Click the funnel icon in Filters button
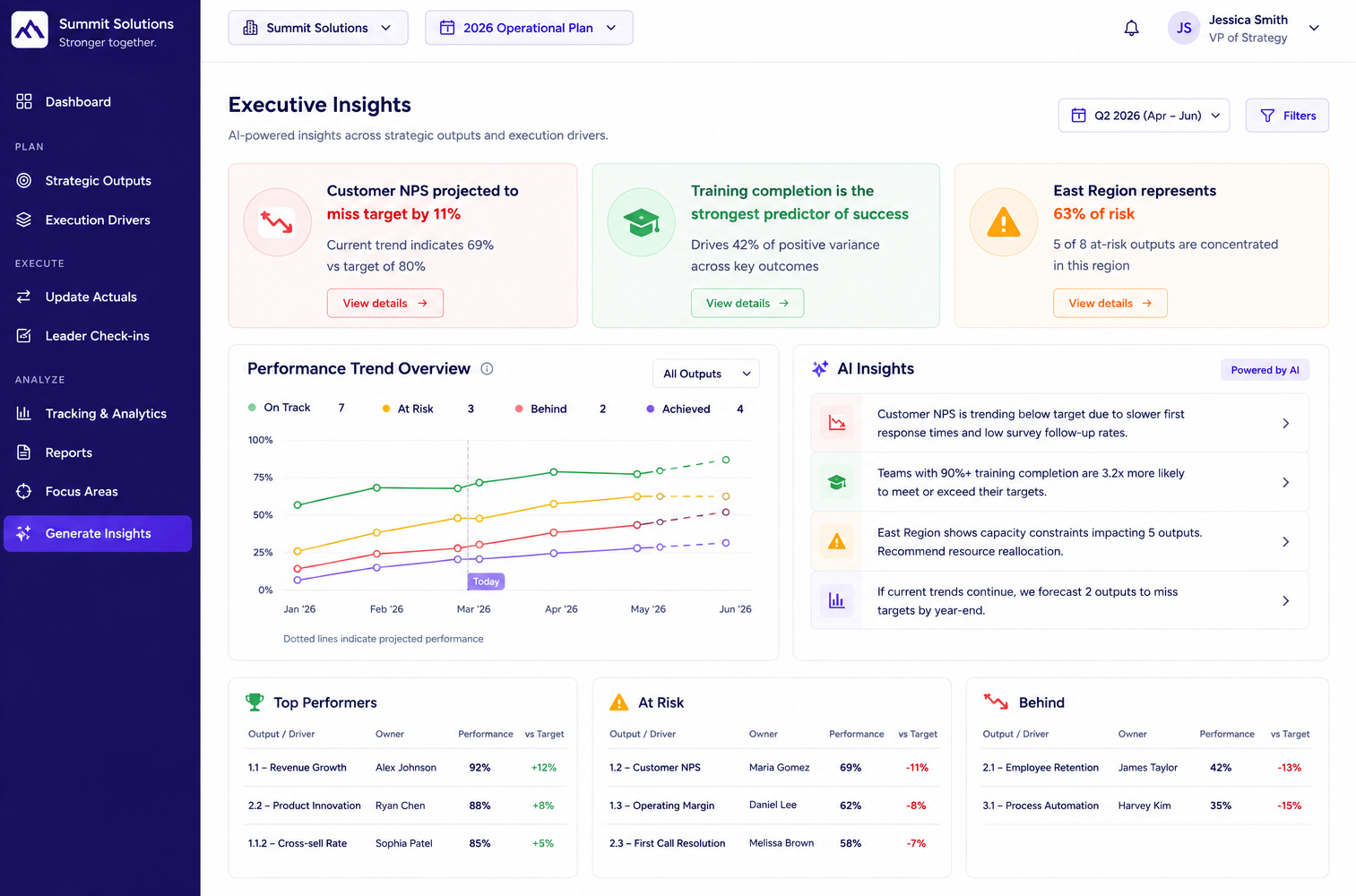The height and width of the screenshot is (896, 1356). point(1267,116)
